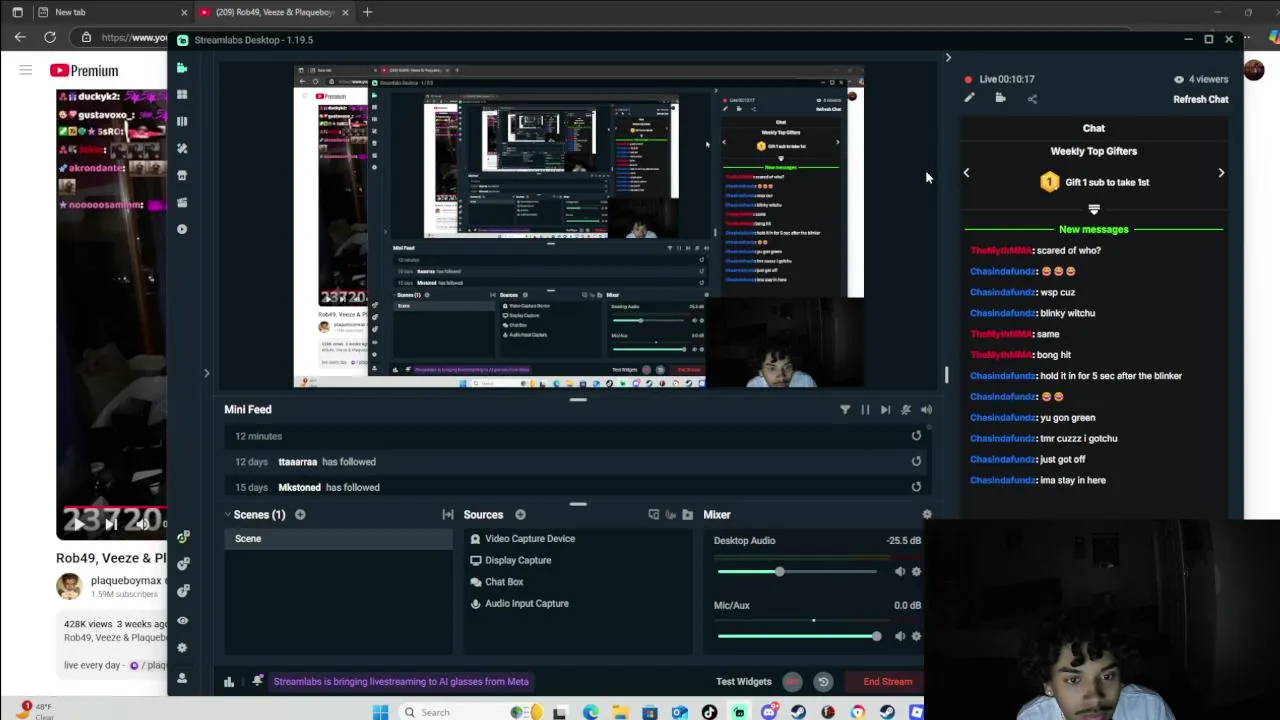Open Mixer settings gear icon

(x=927, y=515)
